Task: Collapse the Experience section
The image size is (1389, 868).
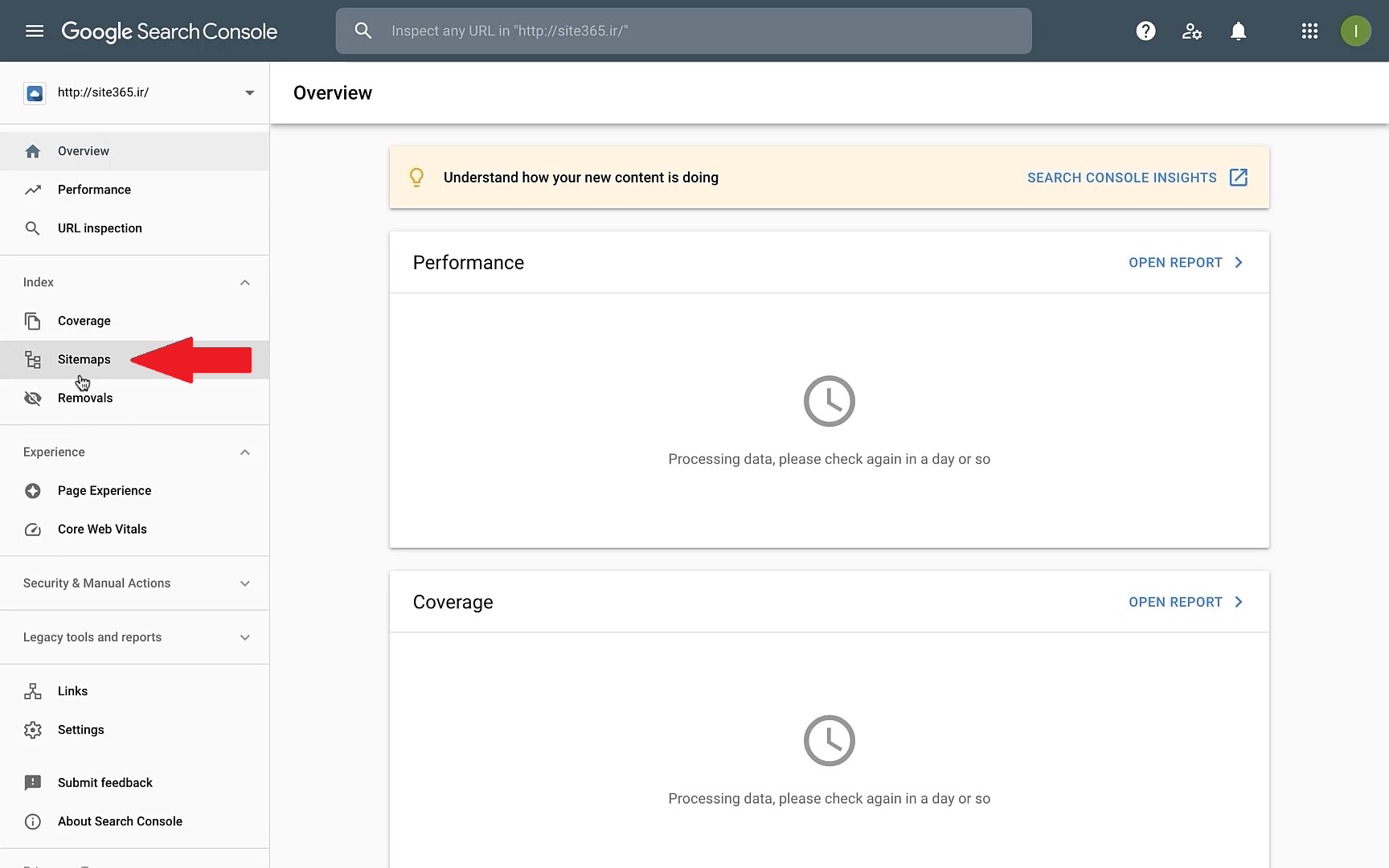Action: (x=245, y=452)
